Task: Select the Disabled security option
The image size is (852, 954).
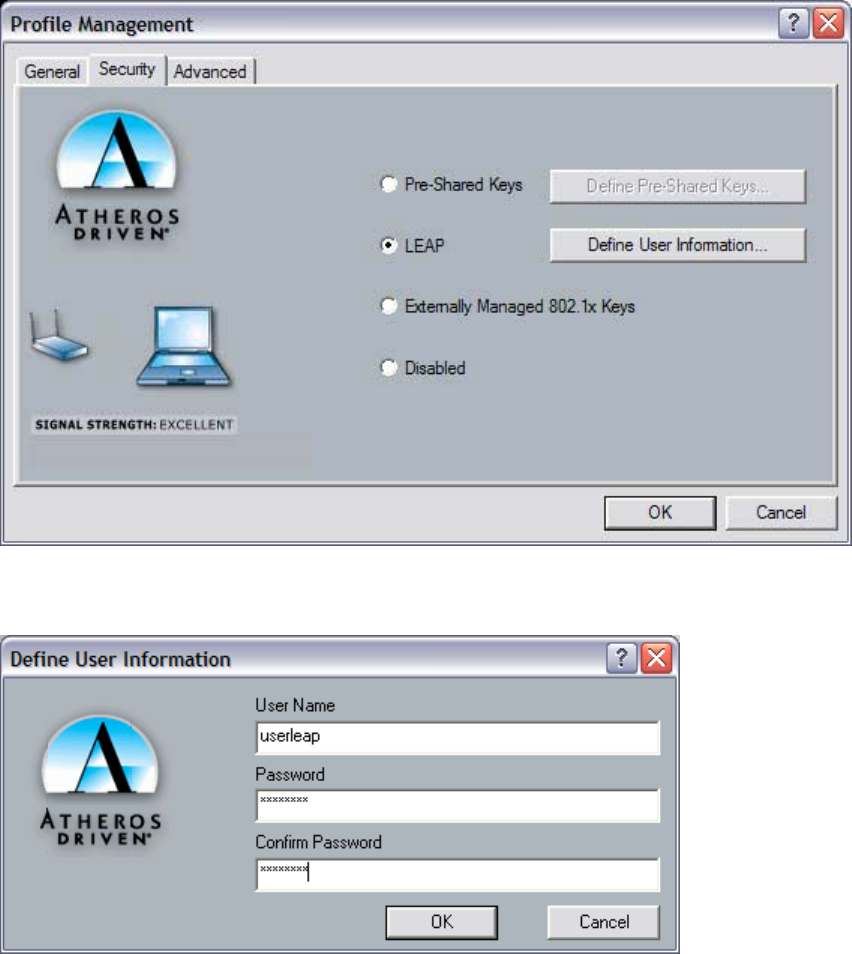Action: click(x=389, y=367)
